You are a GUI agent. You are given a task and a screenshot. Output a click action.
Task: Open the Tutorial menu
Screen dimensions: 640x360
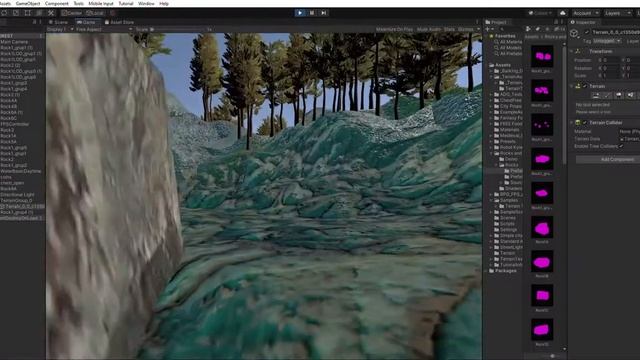click(126, 3)
